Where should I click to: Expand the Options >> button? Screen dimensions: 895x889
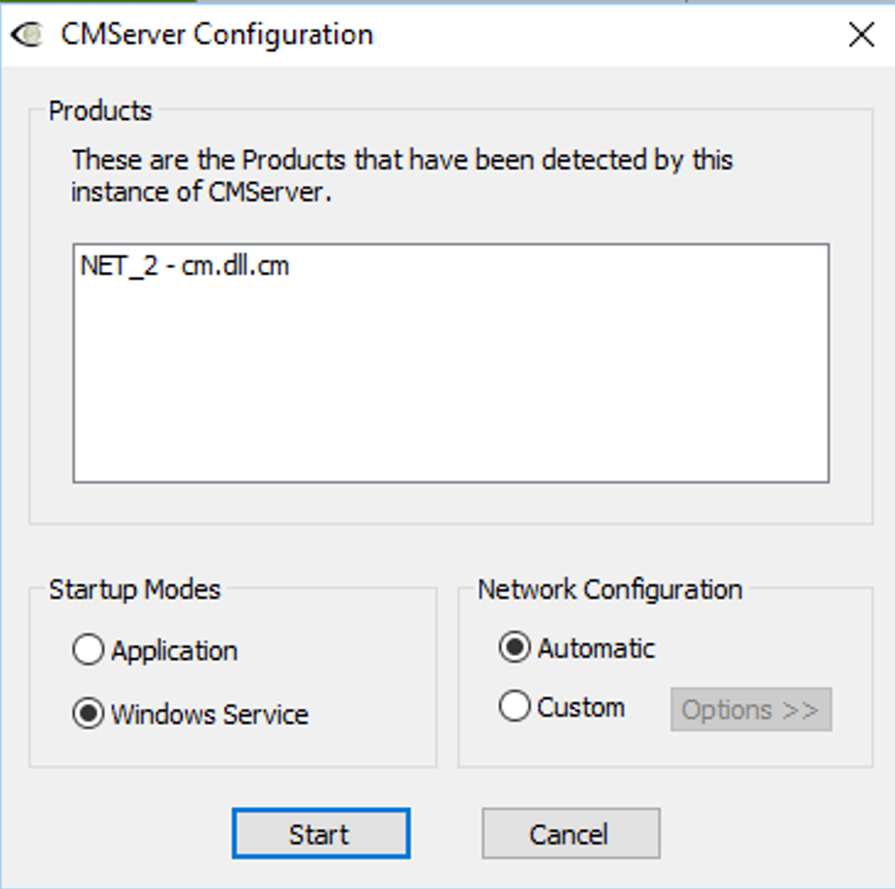pos(751,710)
